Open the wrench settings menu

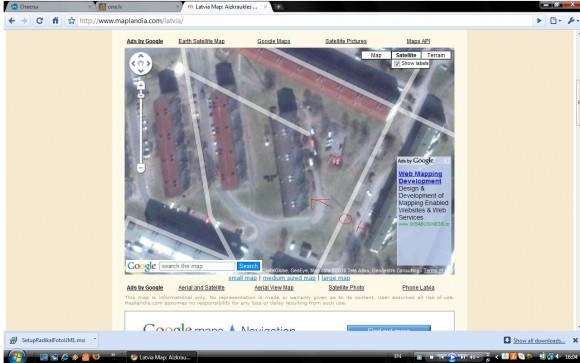coord(573,21)
